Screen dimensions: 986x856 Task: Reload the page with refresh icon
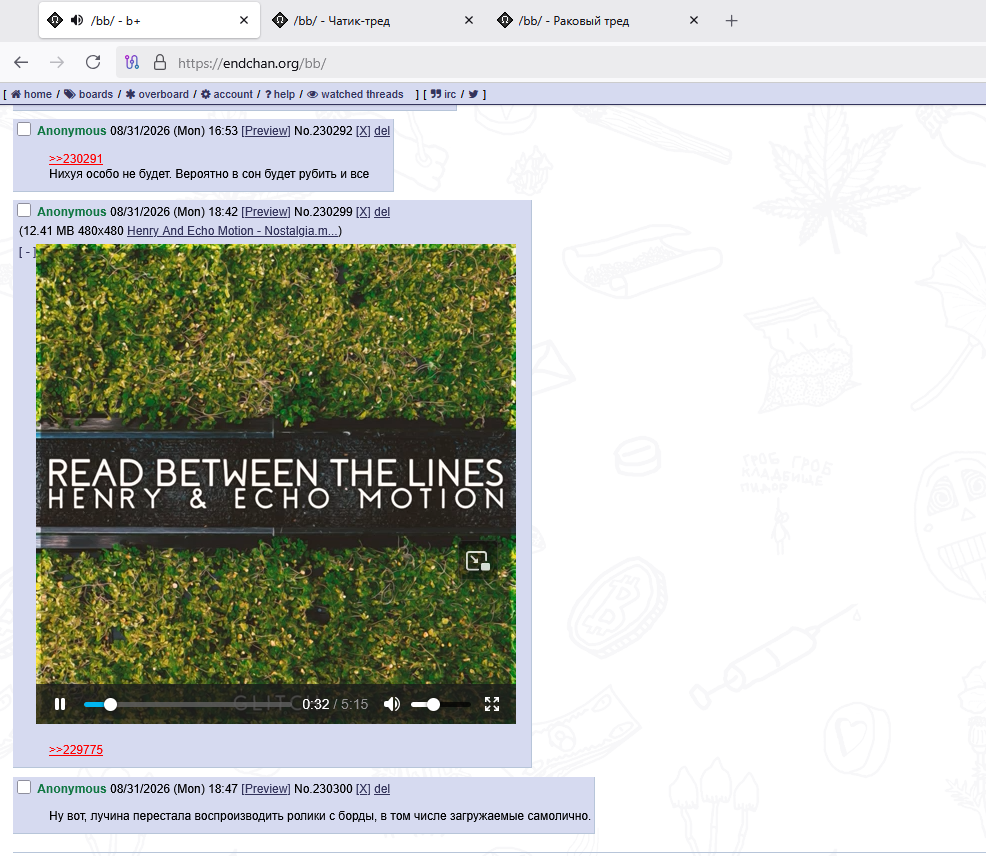[x=93, y=62]
